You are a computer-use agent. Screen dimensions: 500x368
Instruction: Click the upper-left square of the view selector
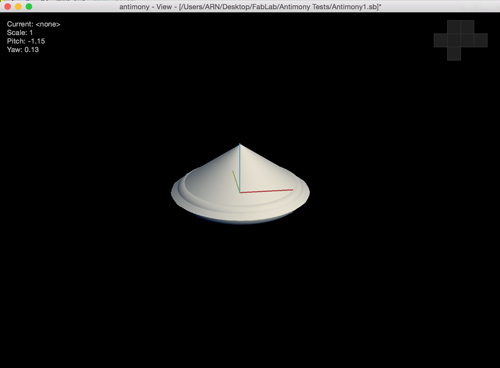pos(454,27)
